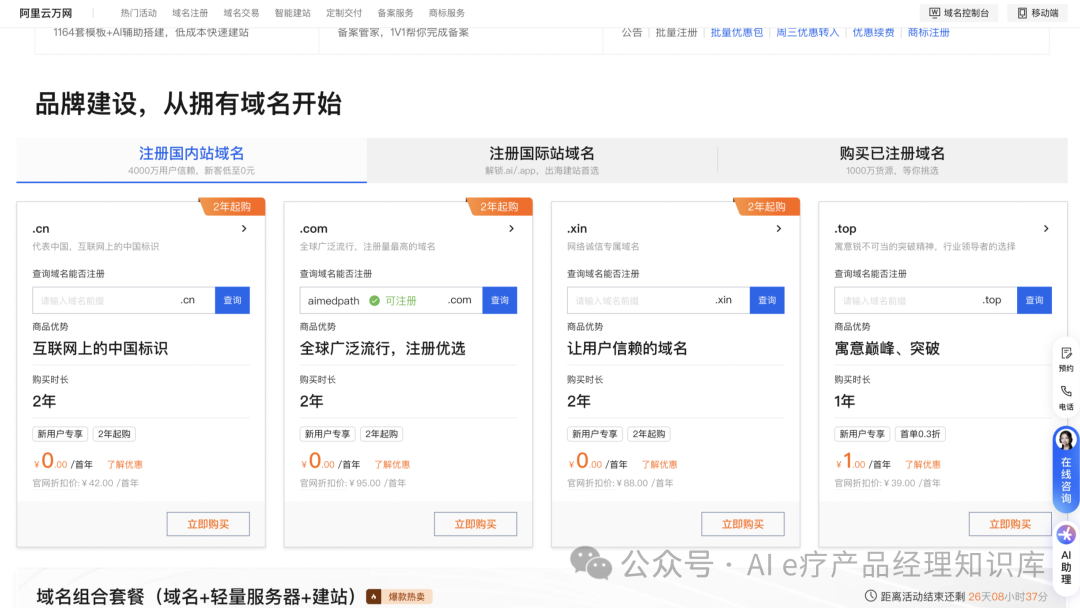This screenshot has width=1080, height=608.
Task: Click 立即购买 on the .xin card
Action: (742, 524)
